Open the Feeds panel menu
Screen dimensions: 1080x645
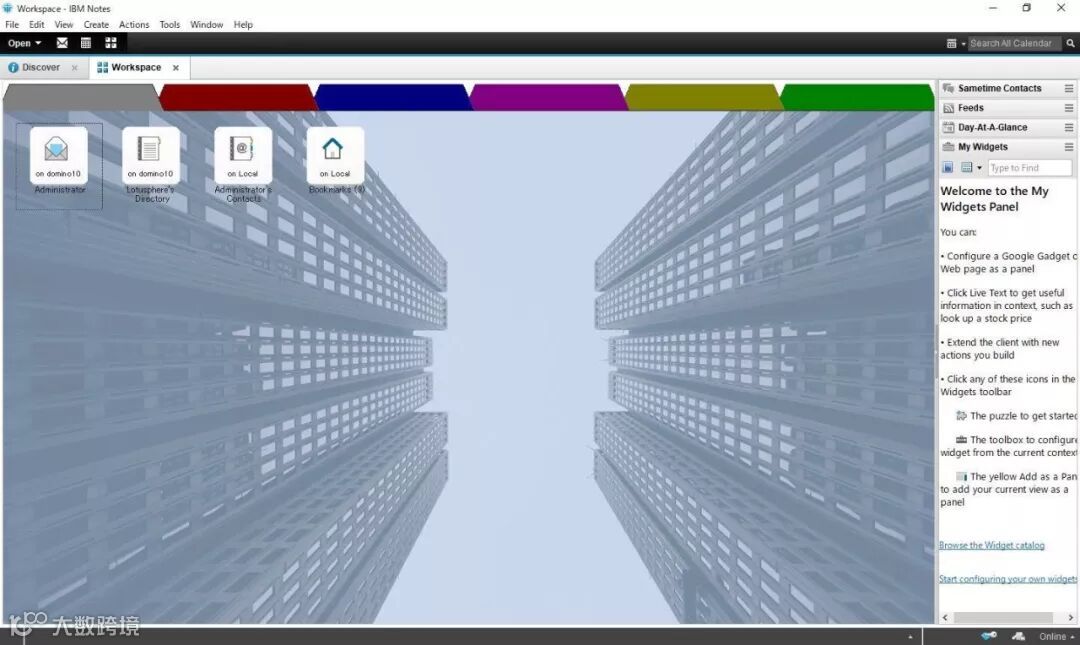(1069, 108)
